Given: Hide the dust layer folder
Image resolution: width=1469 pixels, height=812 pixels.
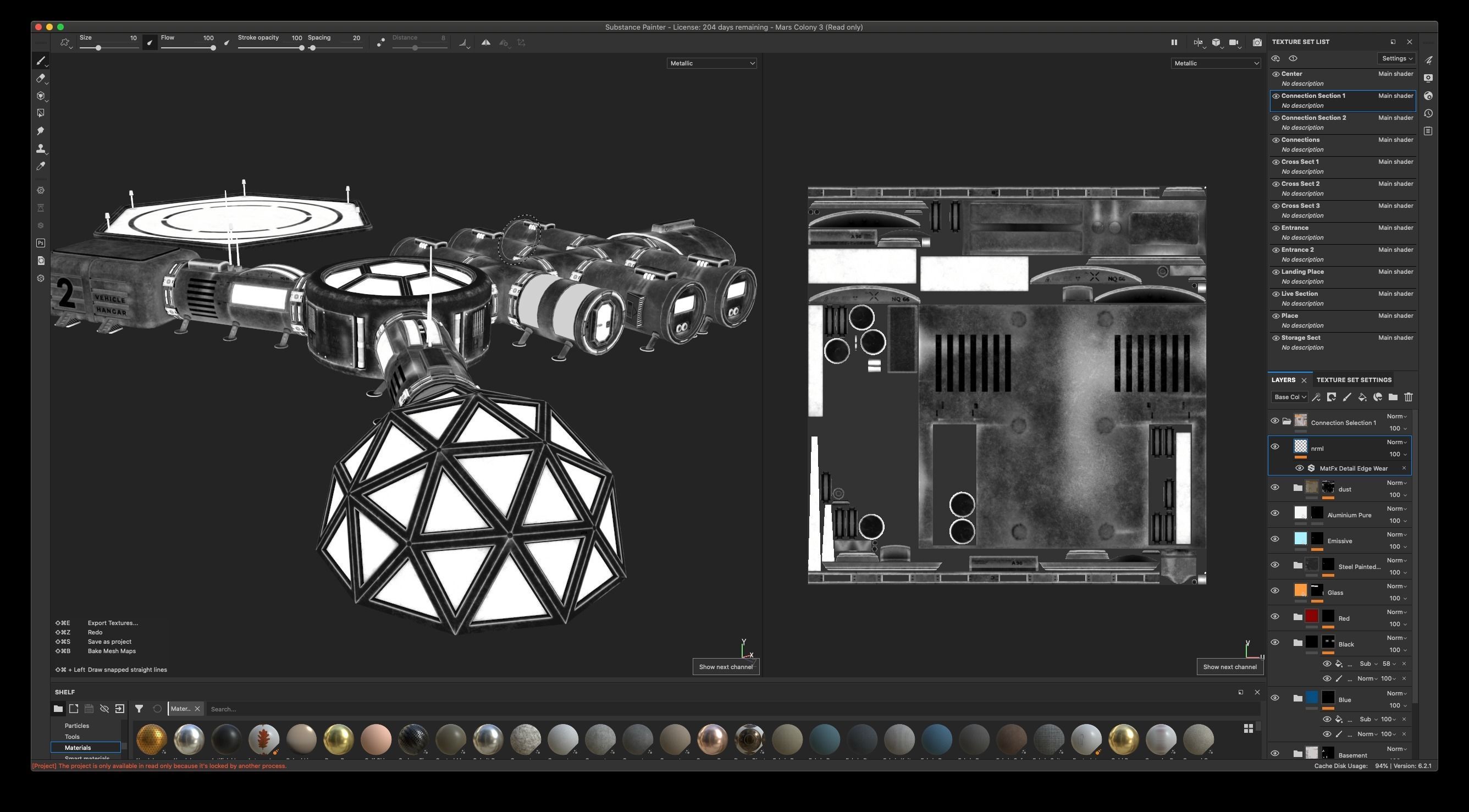Looking at the screenshot, I should coord(1274,488).
